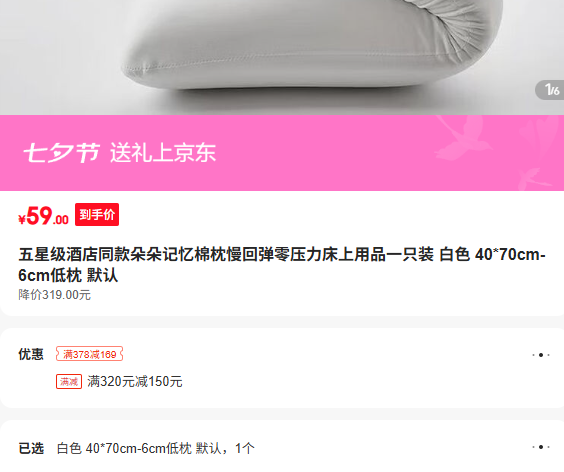Tap the 送礼上京东 banner text
The width and height of the screenshot is (564, 472).
click(163, 153)
